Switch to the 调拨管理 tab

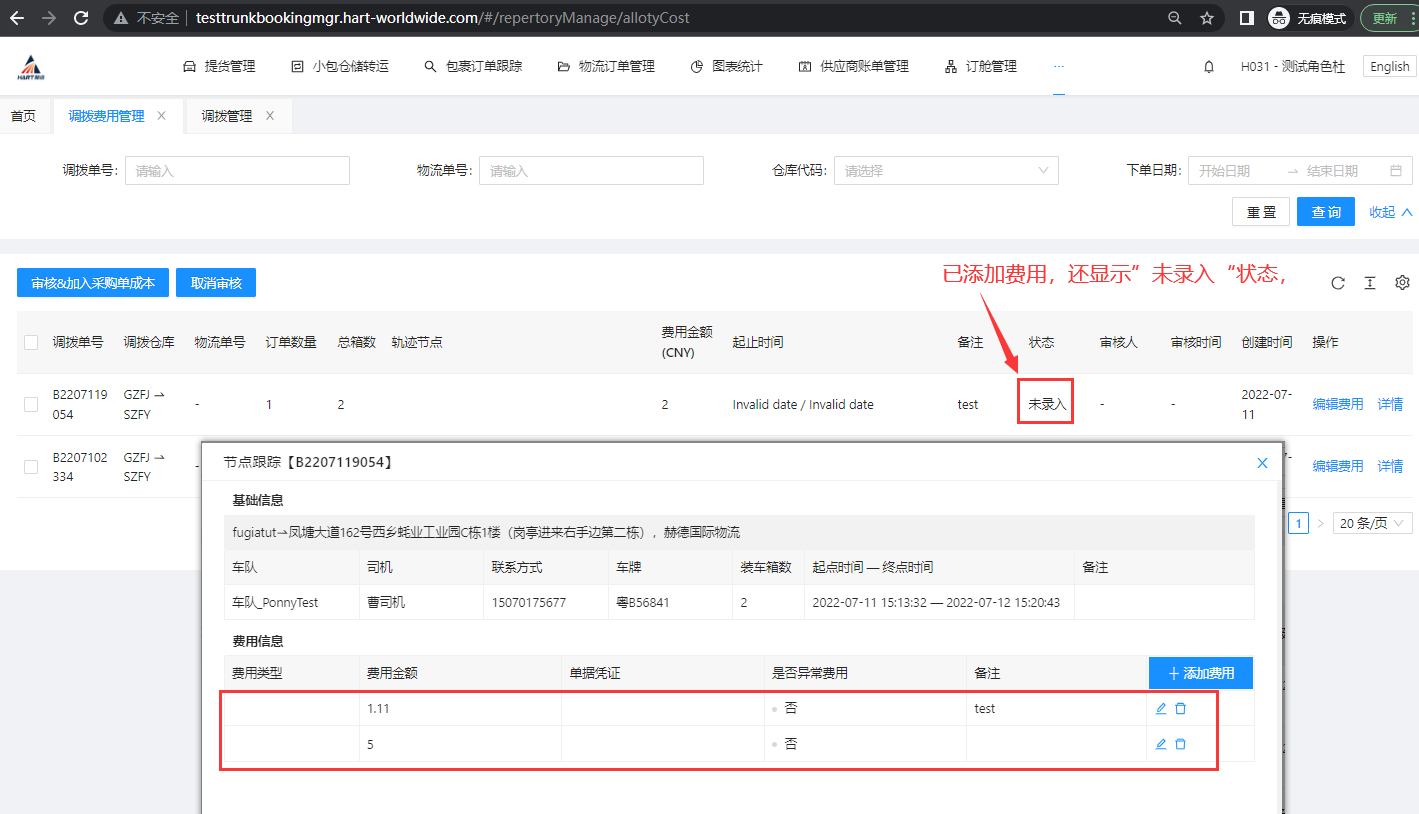(227, 116)
